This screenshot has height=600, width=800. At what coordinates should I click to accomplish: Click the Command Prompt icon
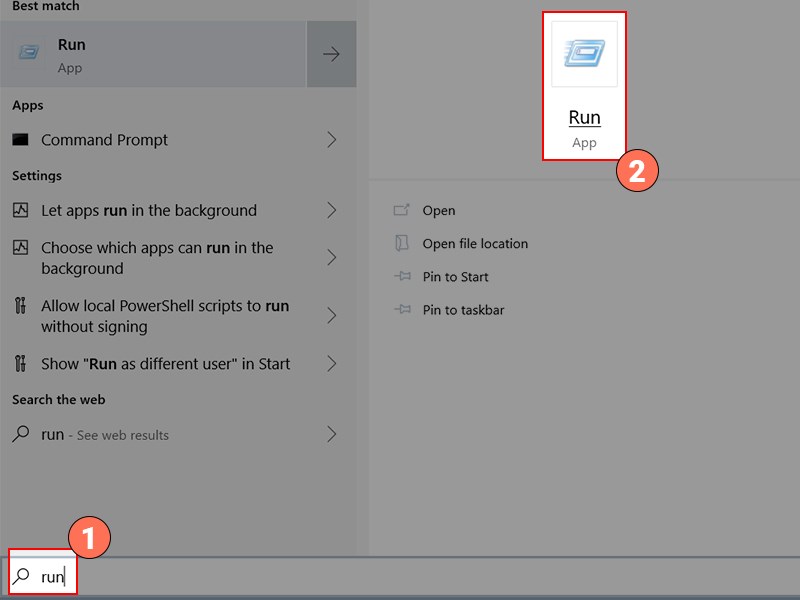(x=20, y=139)
